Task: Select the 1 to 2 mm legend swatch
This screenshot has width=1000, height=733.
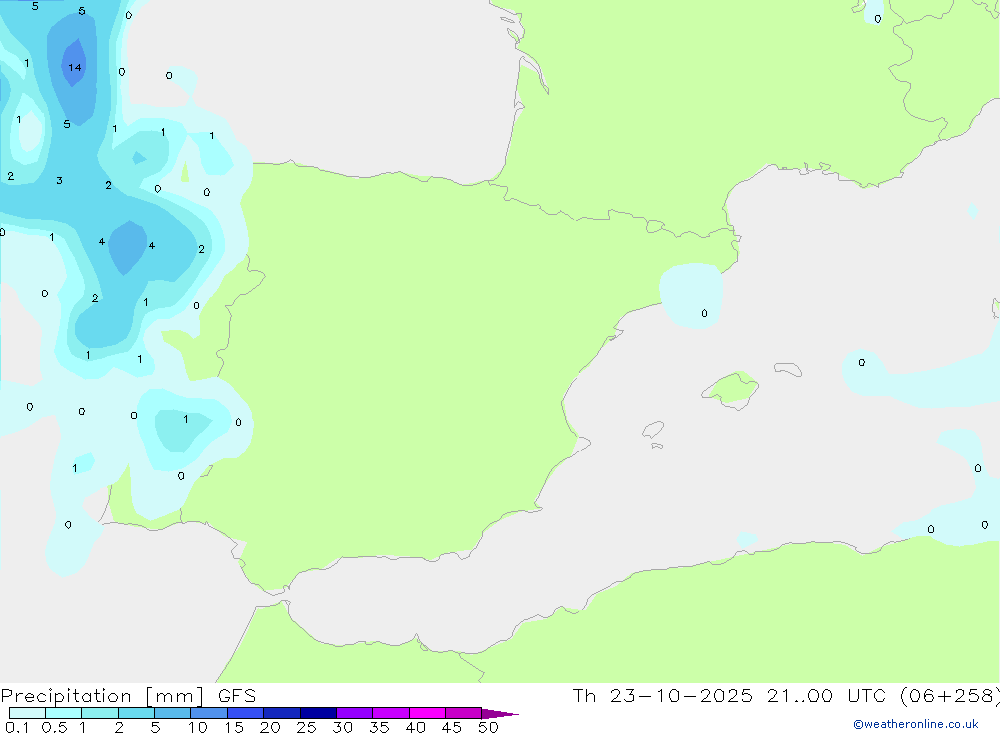Action: coord(99,713)
